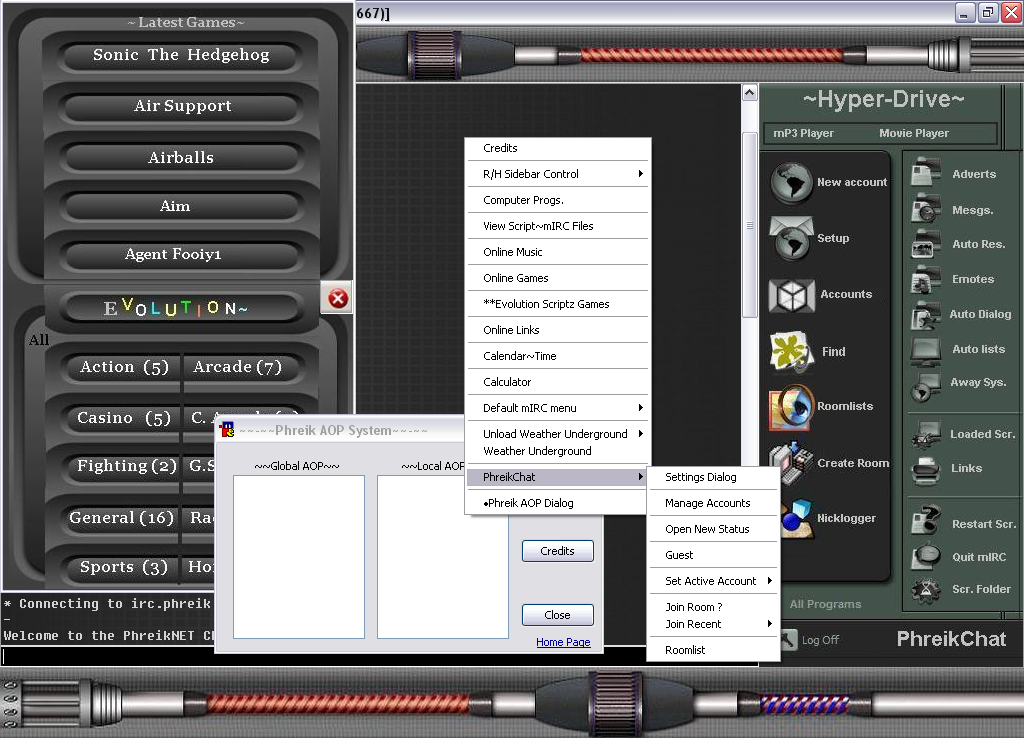Choose Guest in PhreikChat submenu
Viewport: 1024px width, 738px height.
pyautogui.click(x=713, y=555)
